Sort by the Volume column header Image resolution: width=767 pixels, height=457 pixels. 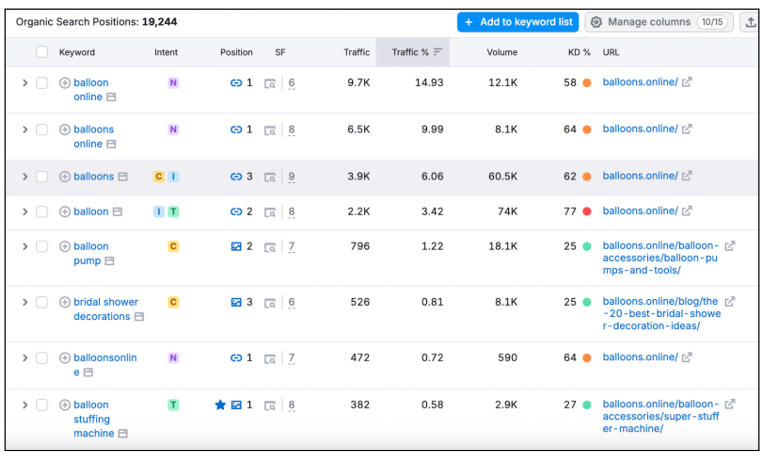click(501, 52)
